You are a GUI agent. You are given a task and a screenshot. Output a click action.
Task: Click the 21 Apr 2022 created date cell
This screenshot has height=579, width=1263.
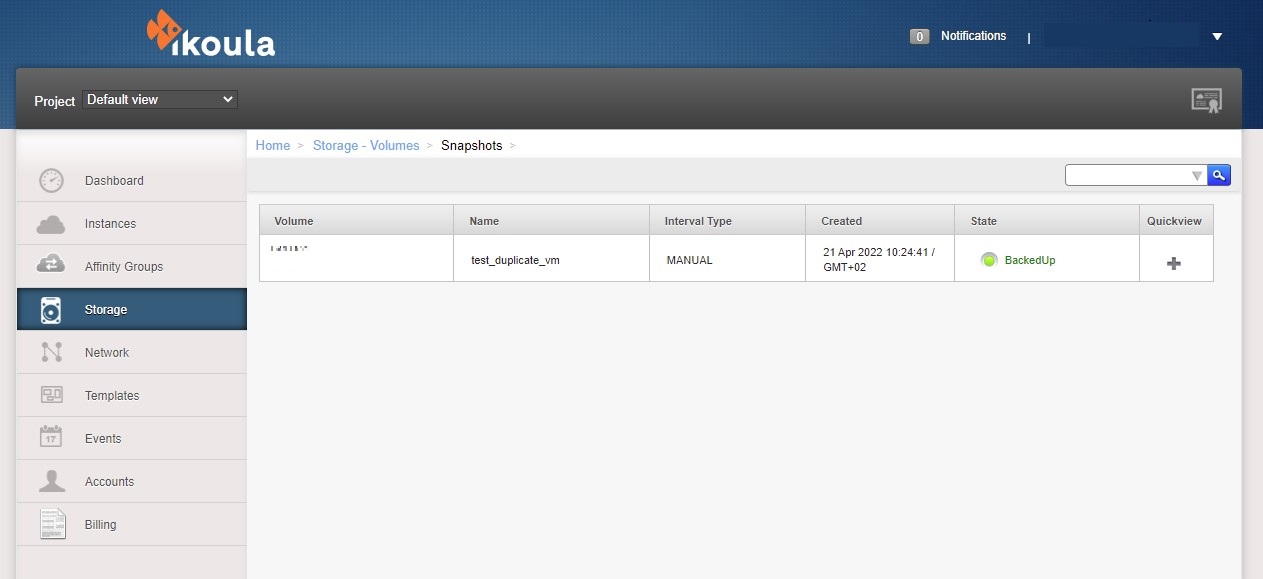coord(879,260)
